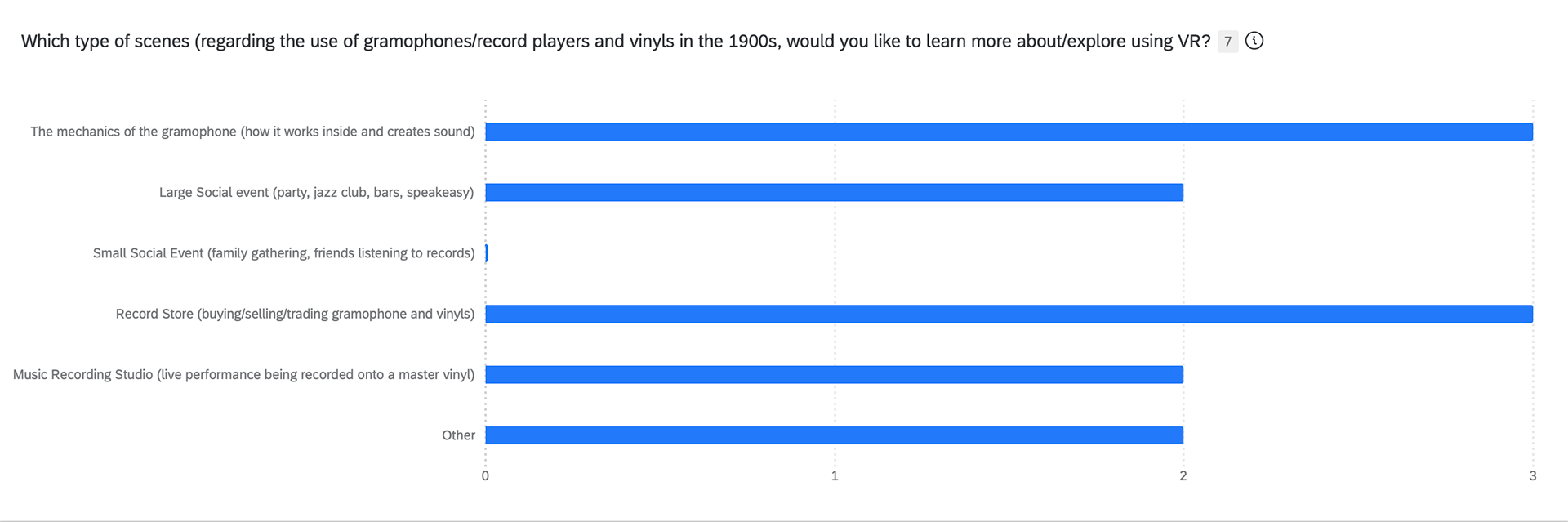Click the survey question title text
Viewport: 1568px width, 522px height.
tap(616, 42)
